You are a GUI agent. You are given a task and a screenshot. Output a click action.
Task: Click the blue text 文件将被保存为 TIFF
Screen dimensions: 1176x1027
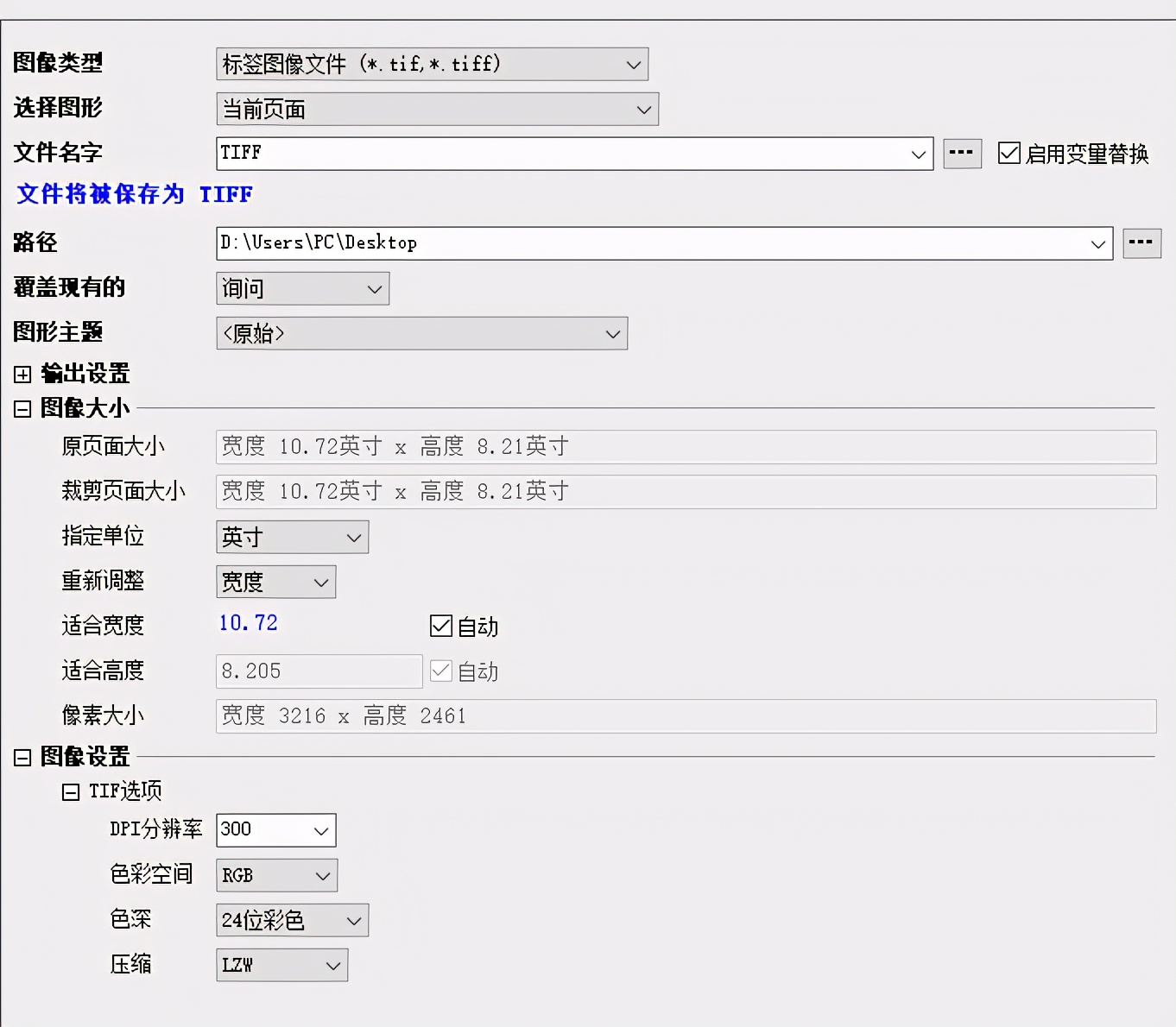135,194
